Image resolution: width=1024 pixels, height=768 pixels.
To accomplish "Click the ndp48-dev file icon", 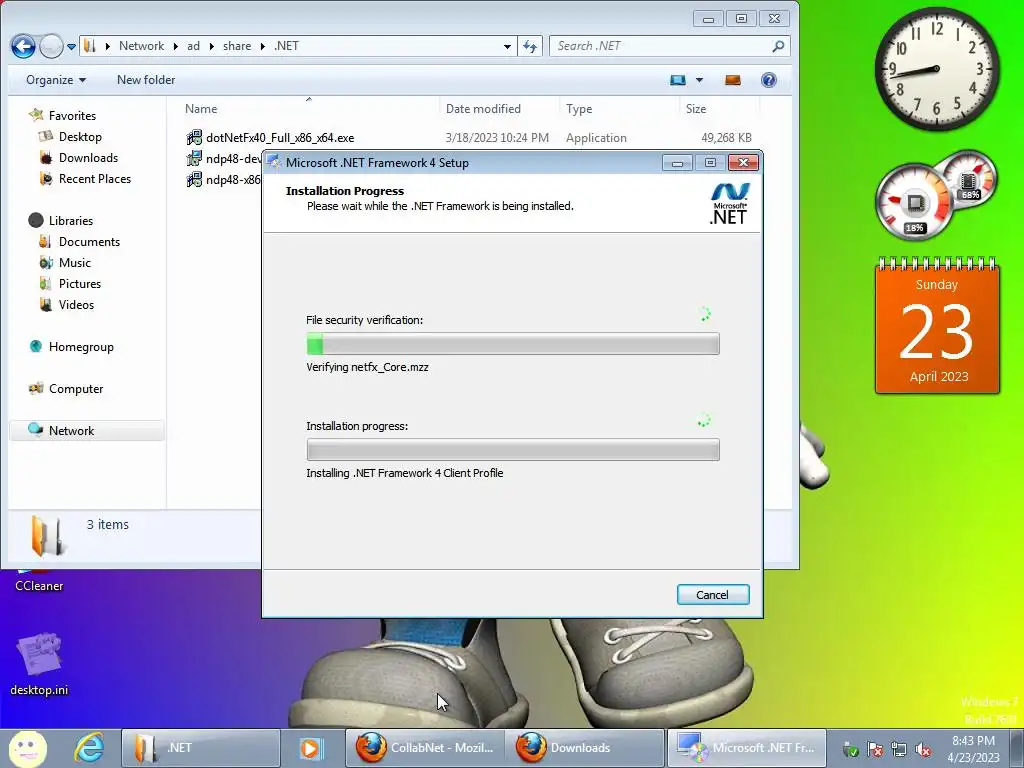I will (194, 159).
